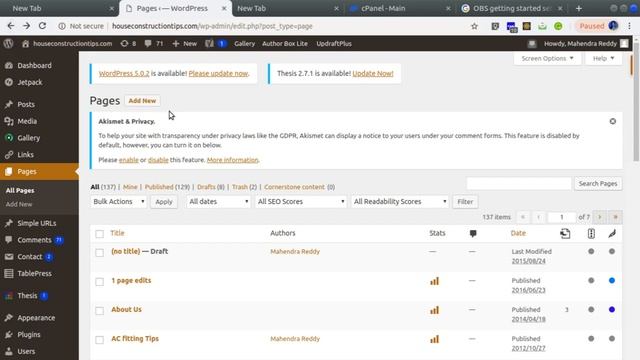Dismiss the Akismet & Privacy notice

pyautogui.click(x=613, y=121)
